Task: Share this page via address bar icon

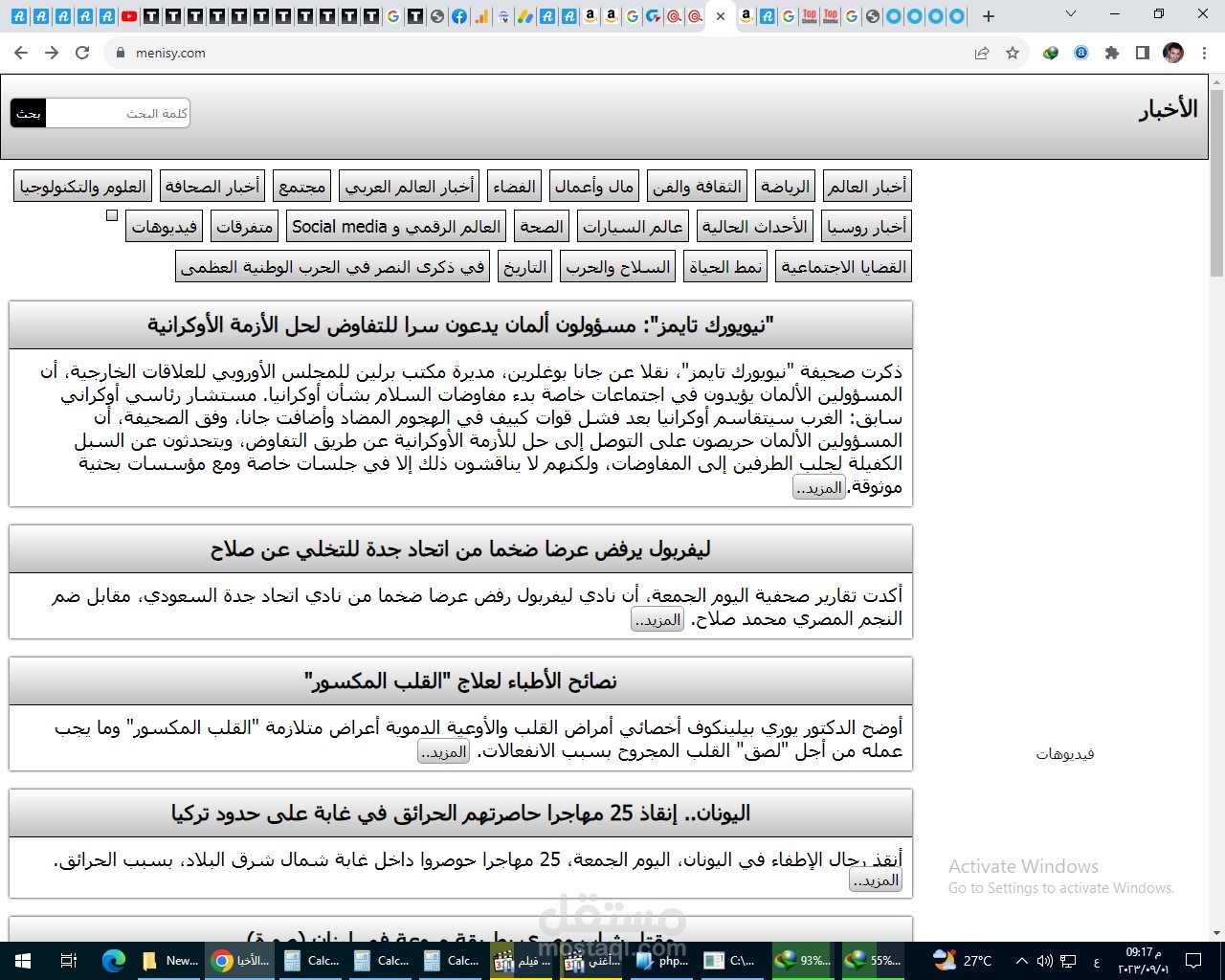Action: click(x=982, y=53)
